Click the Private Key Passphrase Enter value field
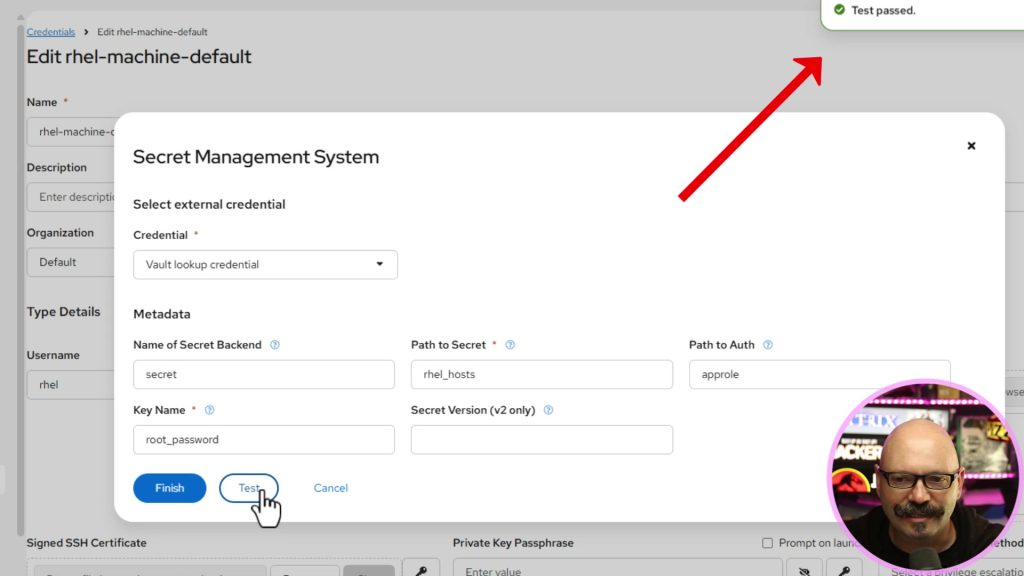Screen dimensions: 1024x576 pos(618,569)
